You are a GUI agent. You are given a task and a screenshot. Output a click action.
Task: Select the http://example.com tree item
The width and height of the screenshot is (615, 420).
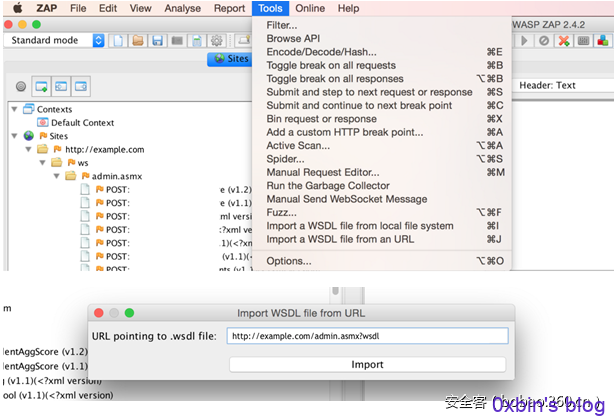pos(104,149)
